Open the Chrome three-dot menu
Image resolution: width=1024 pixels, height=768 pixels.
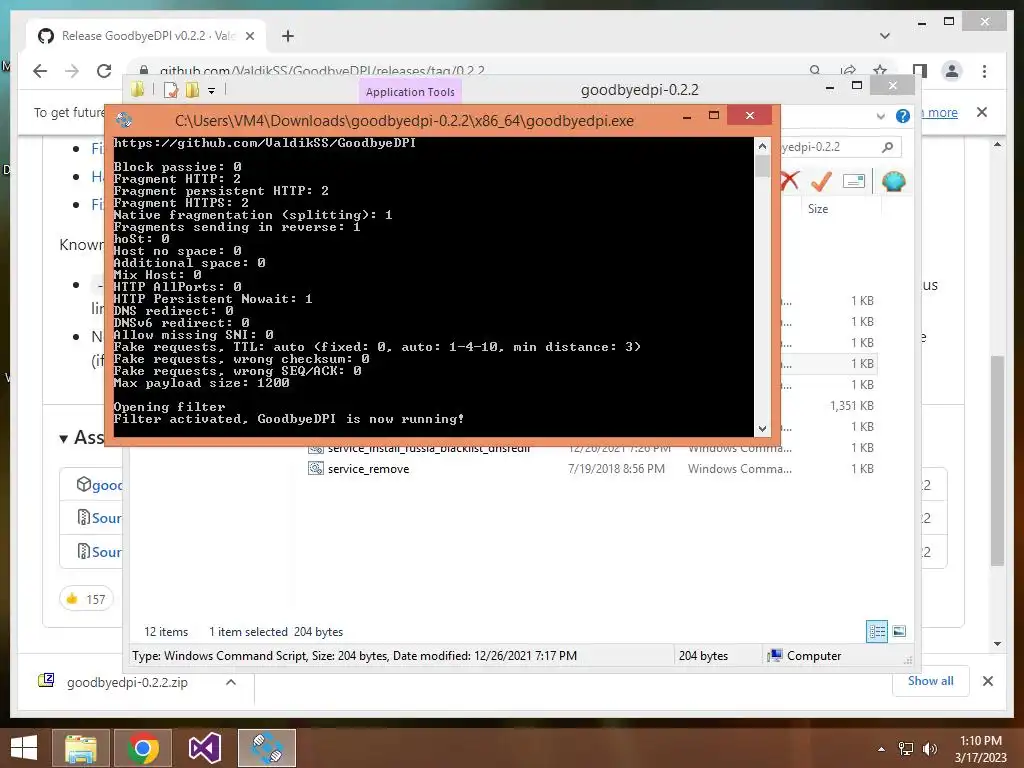pos(984,71)
